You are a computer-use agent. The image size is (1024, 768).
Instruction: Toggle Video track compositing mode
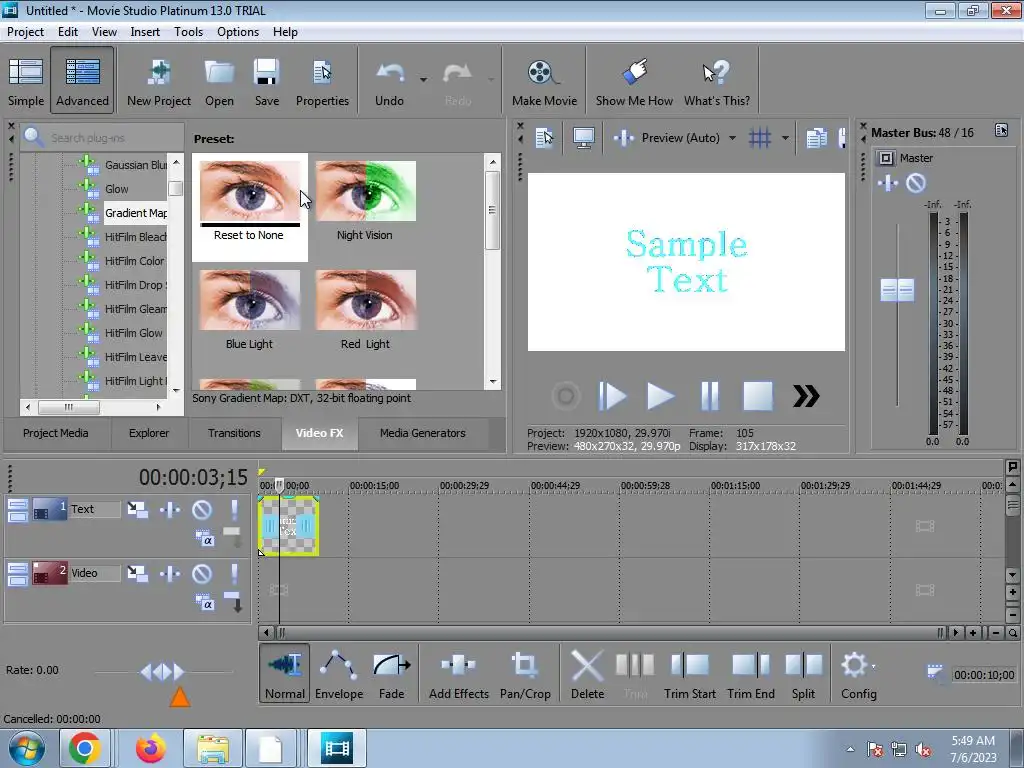pyautogui.click(x=204, y=603)
